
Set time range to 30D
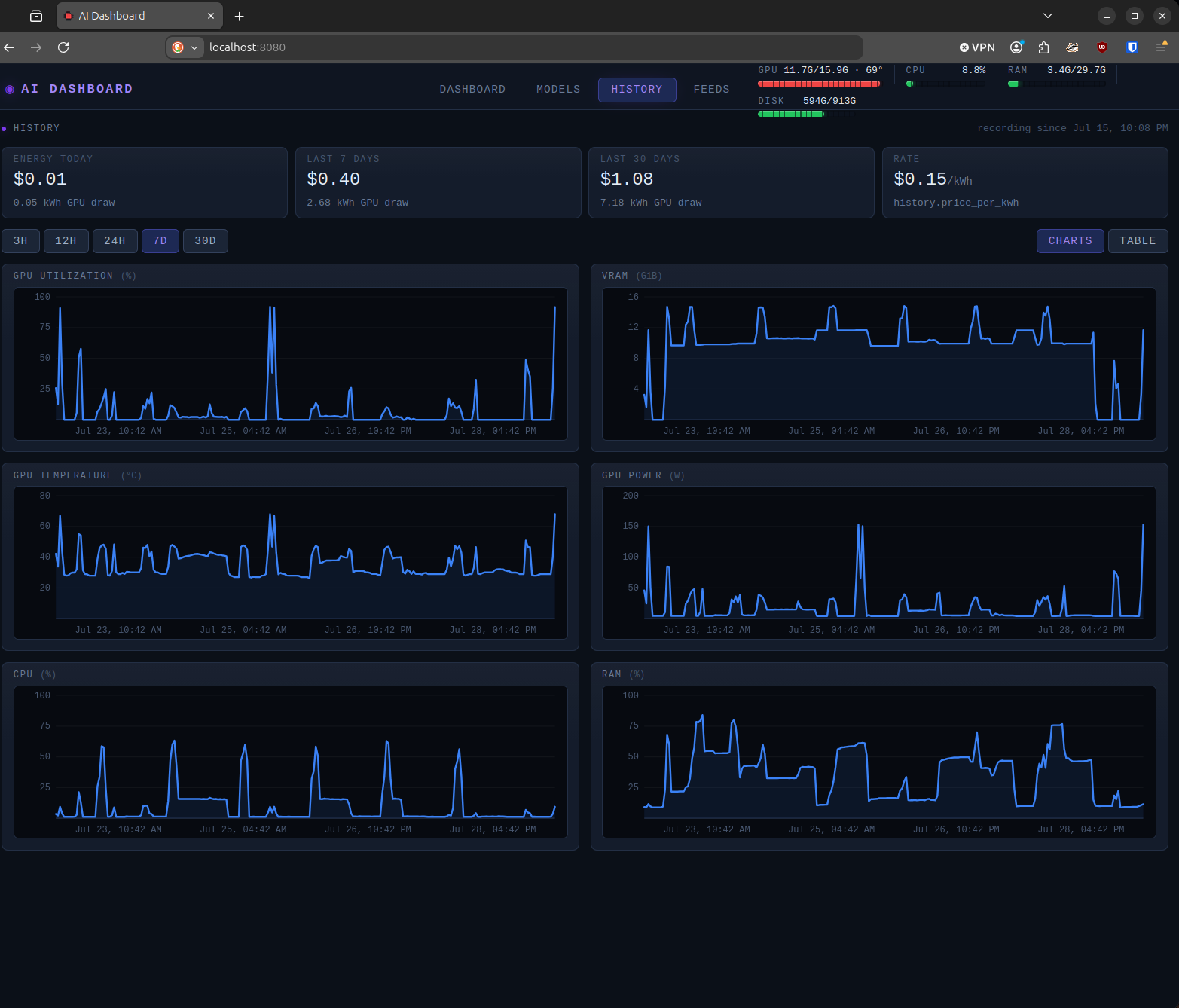pos(205,241)
